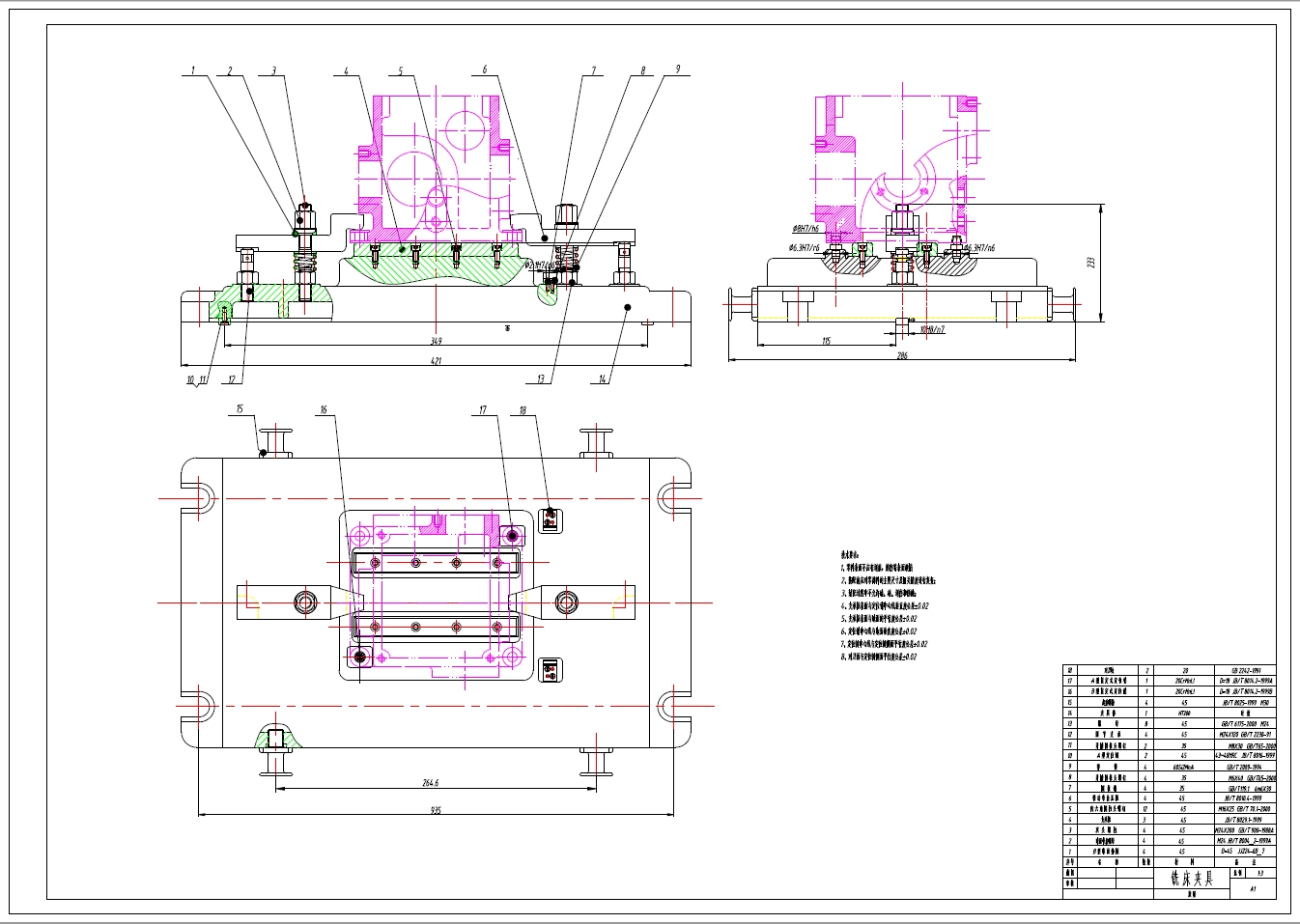The image size is (1300, 924).
Task: Click the 115 dimension value
Action: click(x=826, y=341)
